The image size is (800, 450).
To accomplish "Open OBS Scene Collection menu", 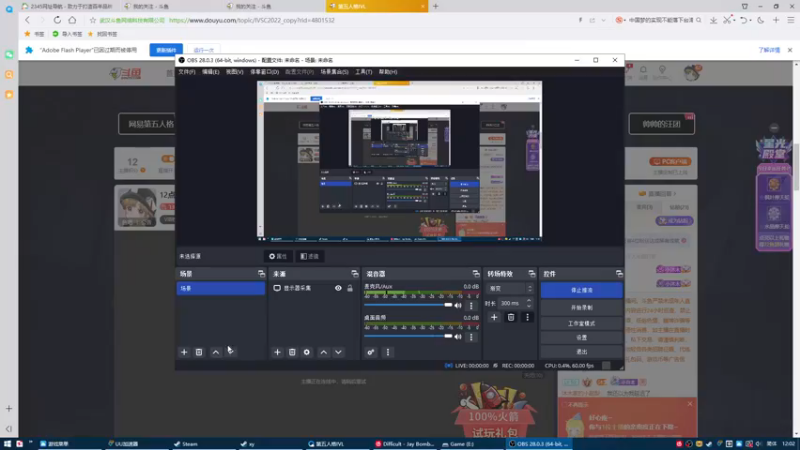I will tap(334, 72).
